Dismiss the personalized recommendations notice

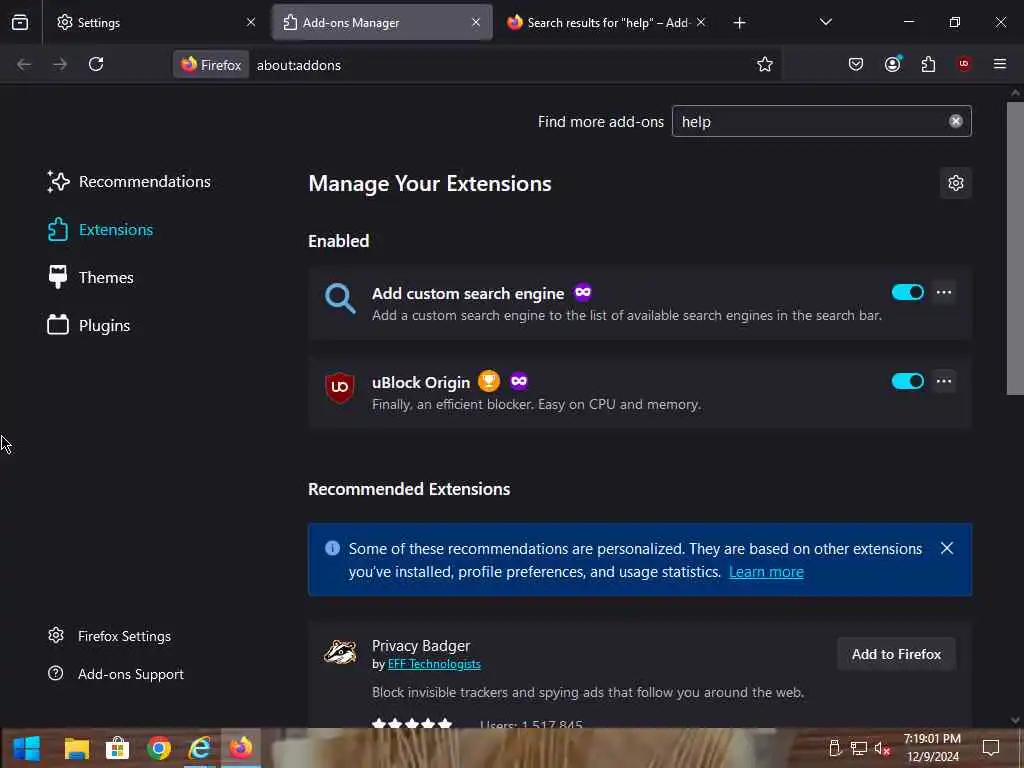coord(947,549)
